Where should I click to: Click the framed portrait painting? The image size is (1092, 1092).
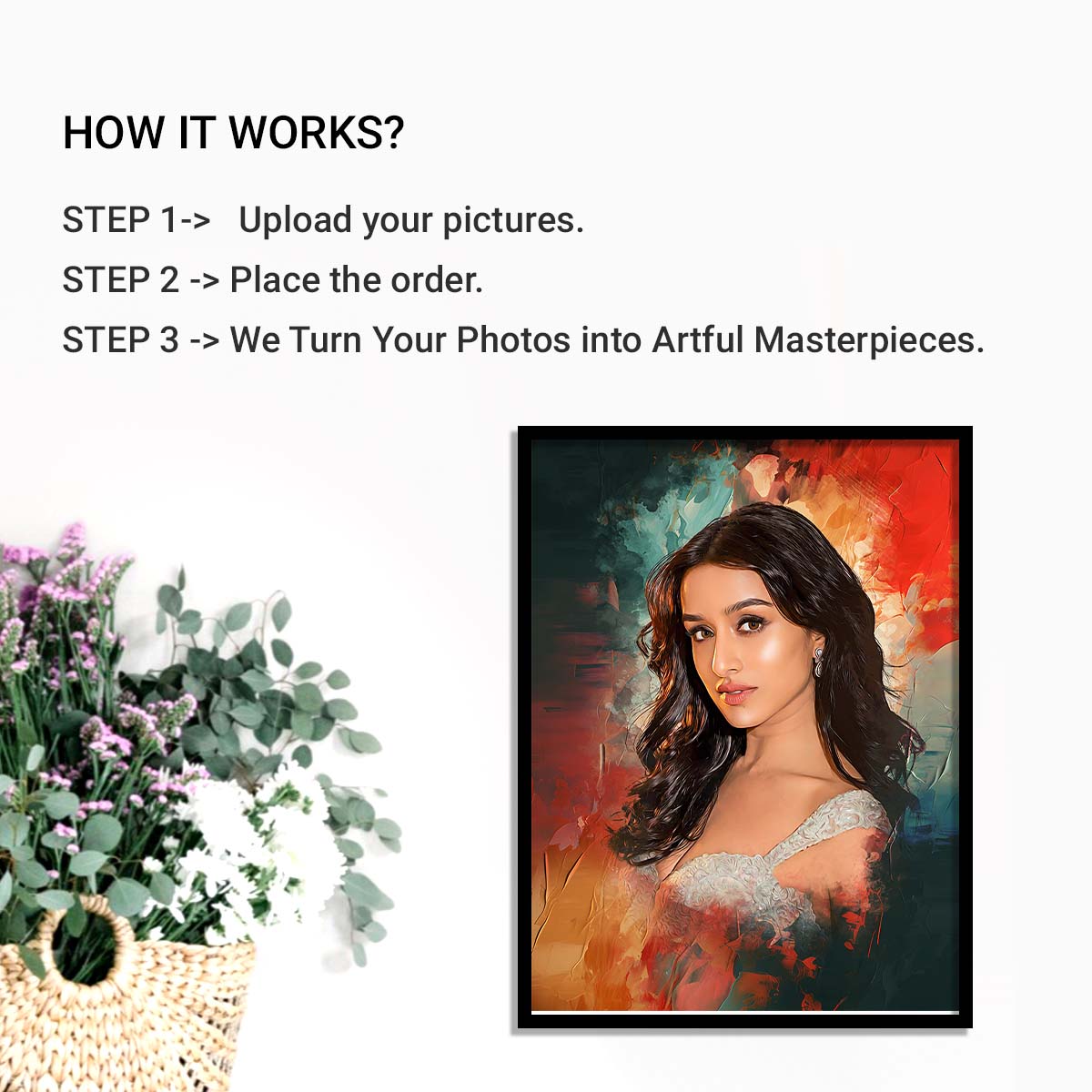coord(744,727)
